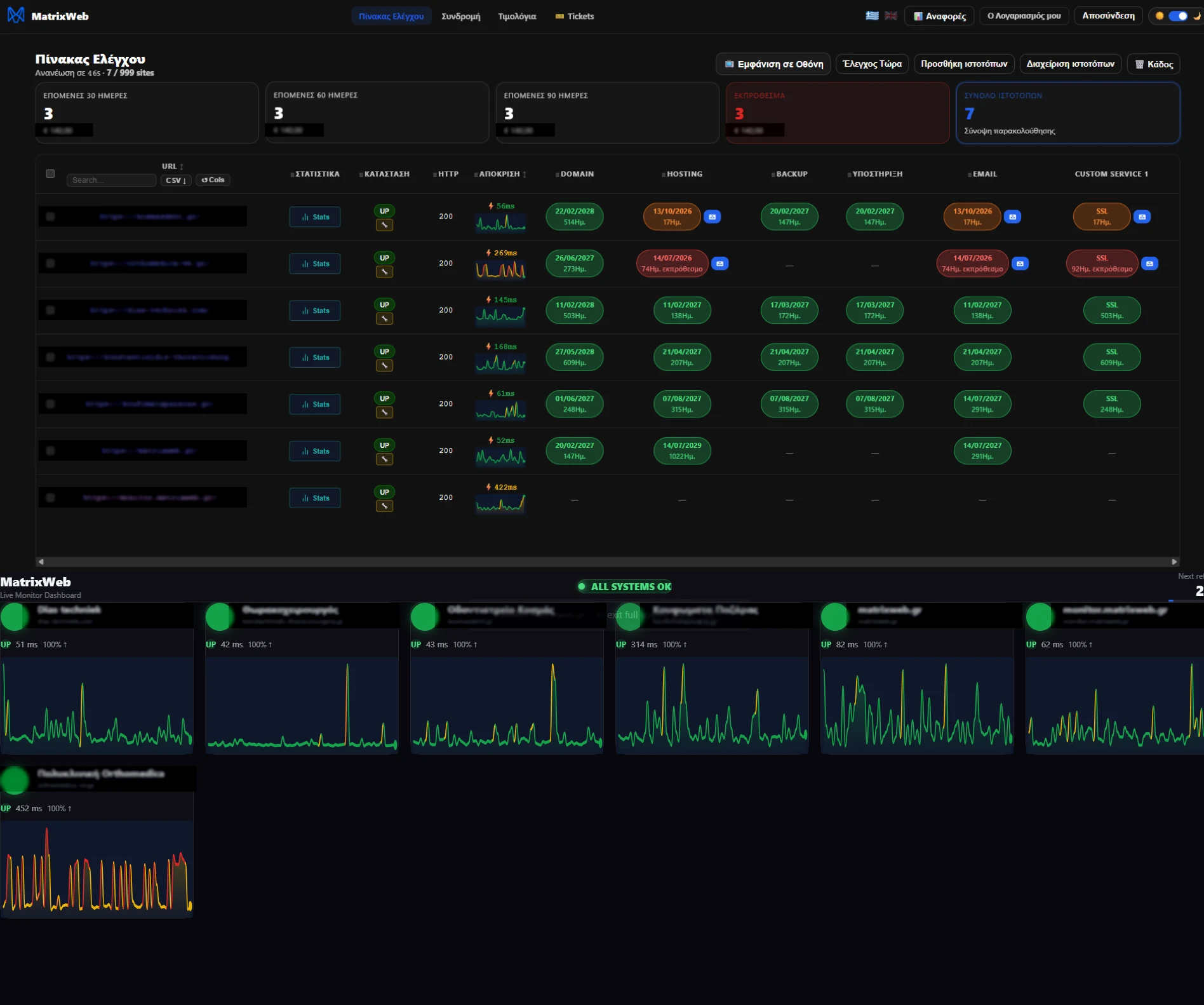Click the moon dark-mode icon
The width and height of the screenshot is (1204, 1005).
(x=1196, y=16)
